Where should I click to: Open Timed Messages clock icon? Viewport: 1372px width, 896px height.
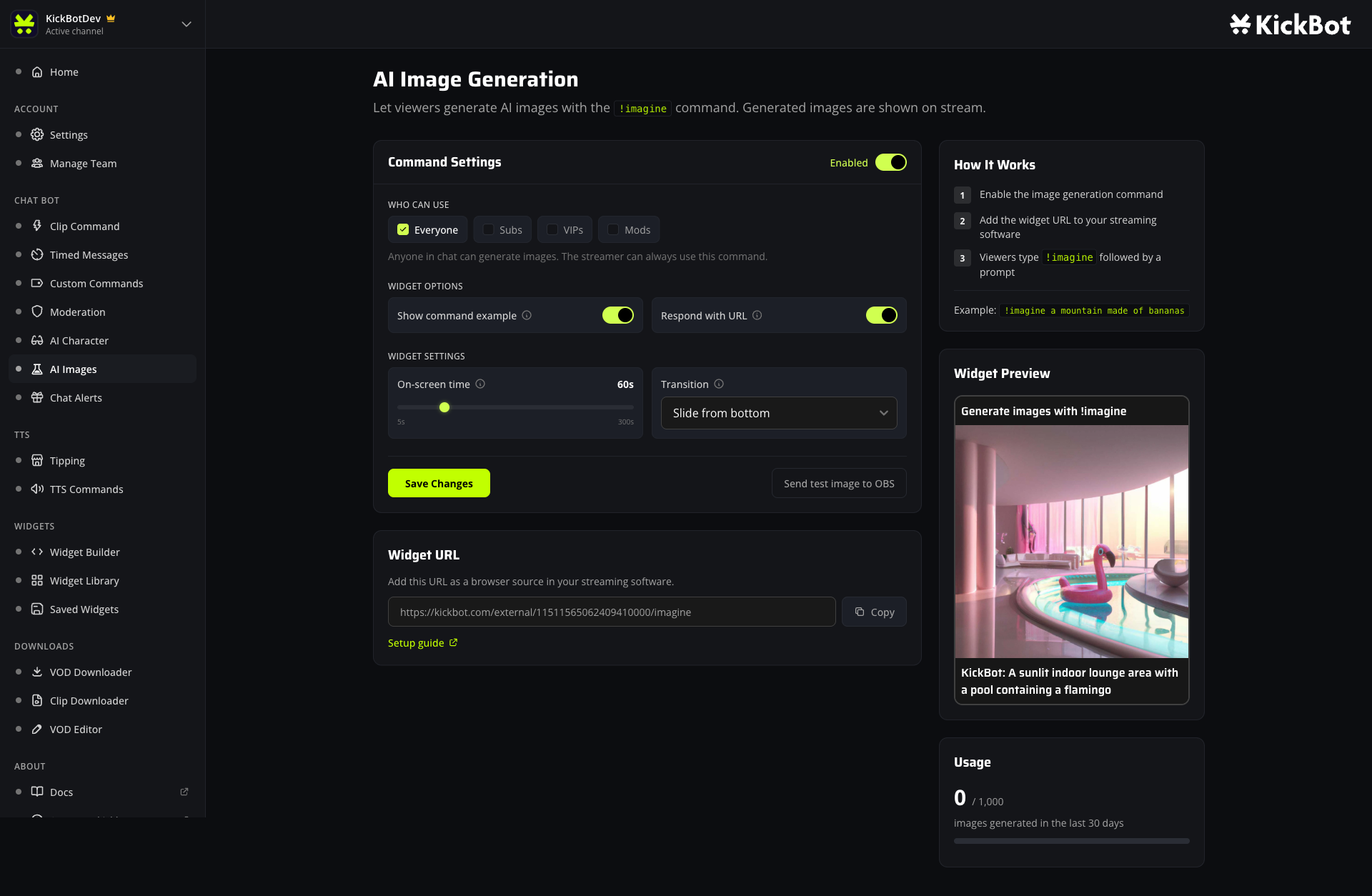[x=37, y=255]
